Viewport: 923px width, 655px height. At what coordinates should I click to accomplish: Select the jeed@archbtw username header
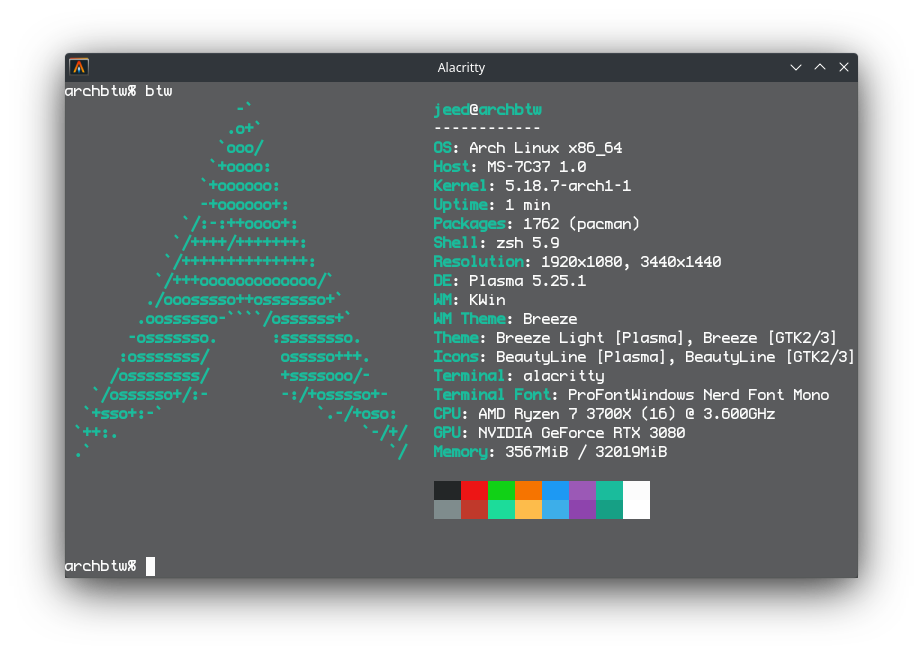(488, 109)
